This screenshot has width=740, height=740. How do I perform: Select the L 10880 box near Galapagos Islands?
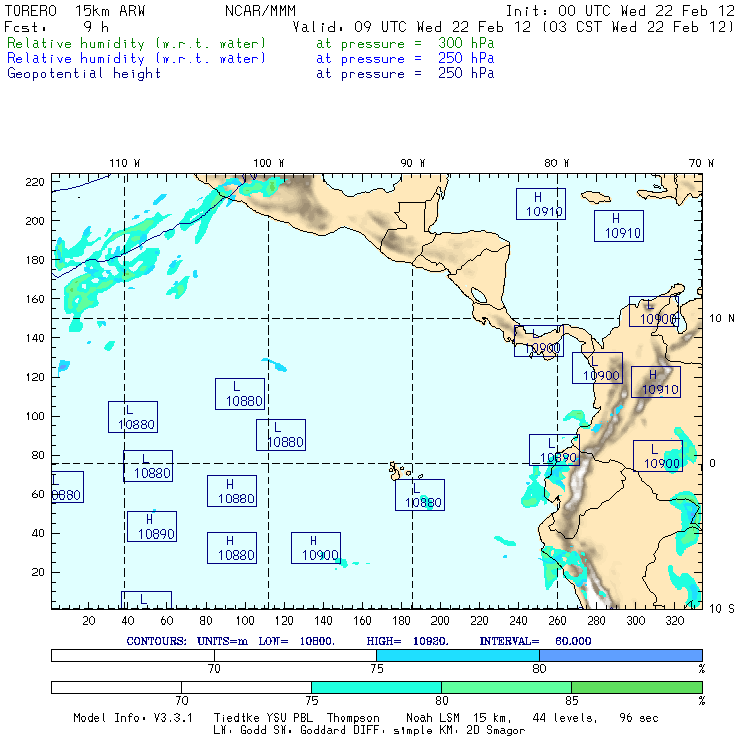pos(420,495)
